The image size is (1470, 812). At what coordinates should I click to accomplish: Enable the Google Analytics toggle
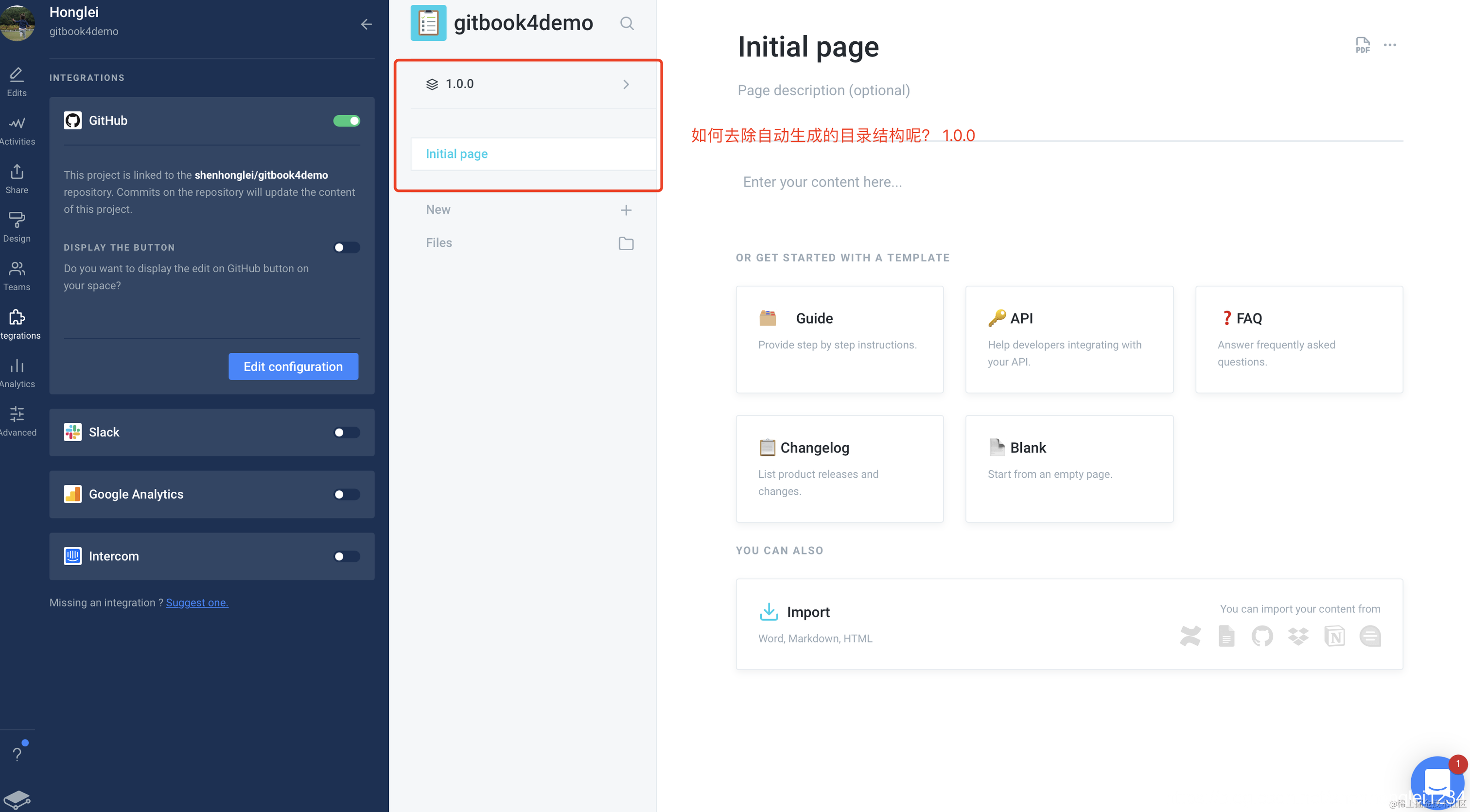(x=347, y=495)
